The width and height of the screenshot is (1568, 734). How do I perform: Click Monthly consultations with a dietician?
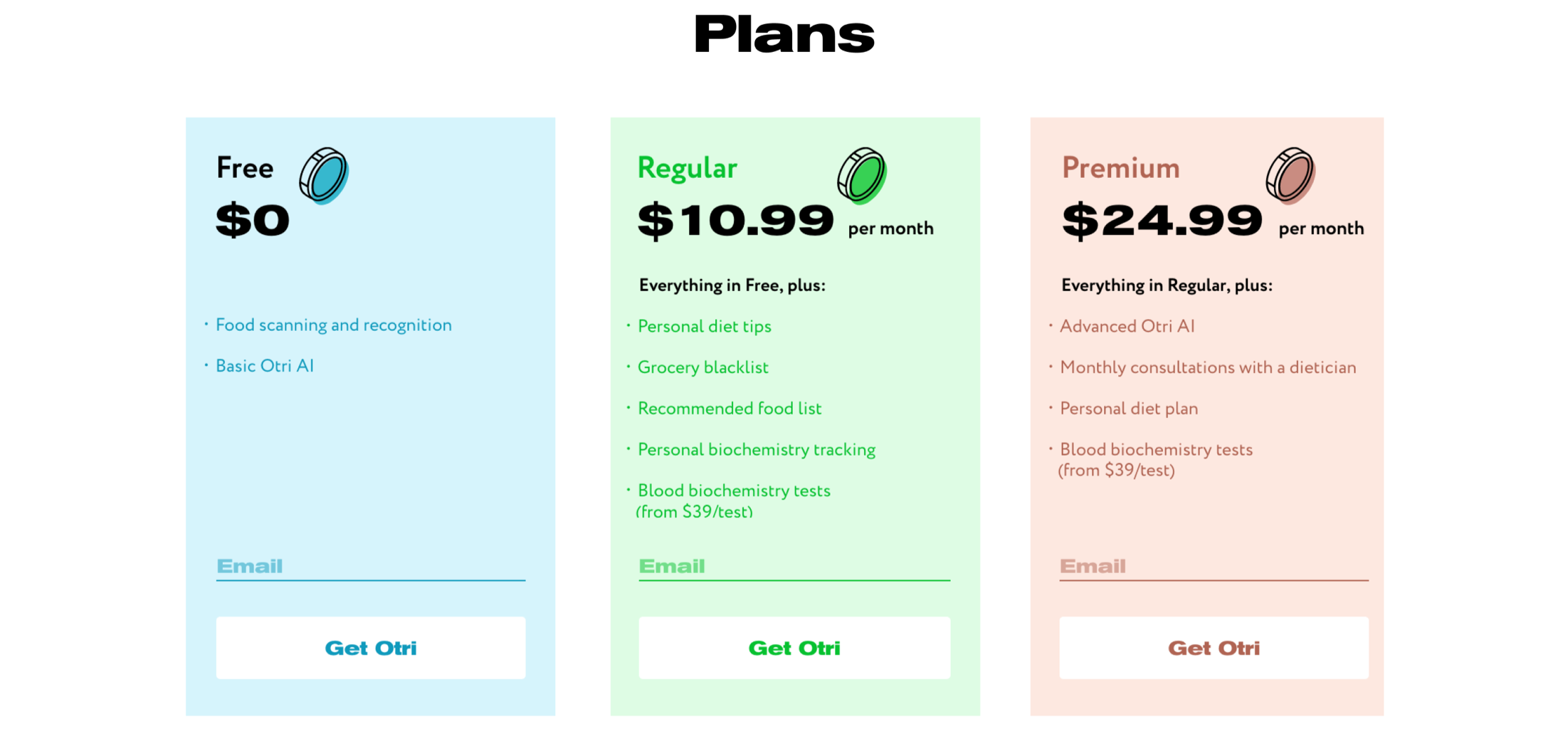click(x=1207, y=367)
